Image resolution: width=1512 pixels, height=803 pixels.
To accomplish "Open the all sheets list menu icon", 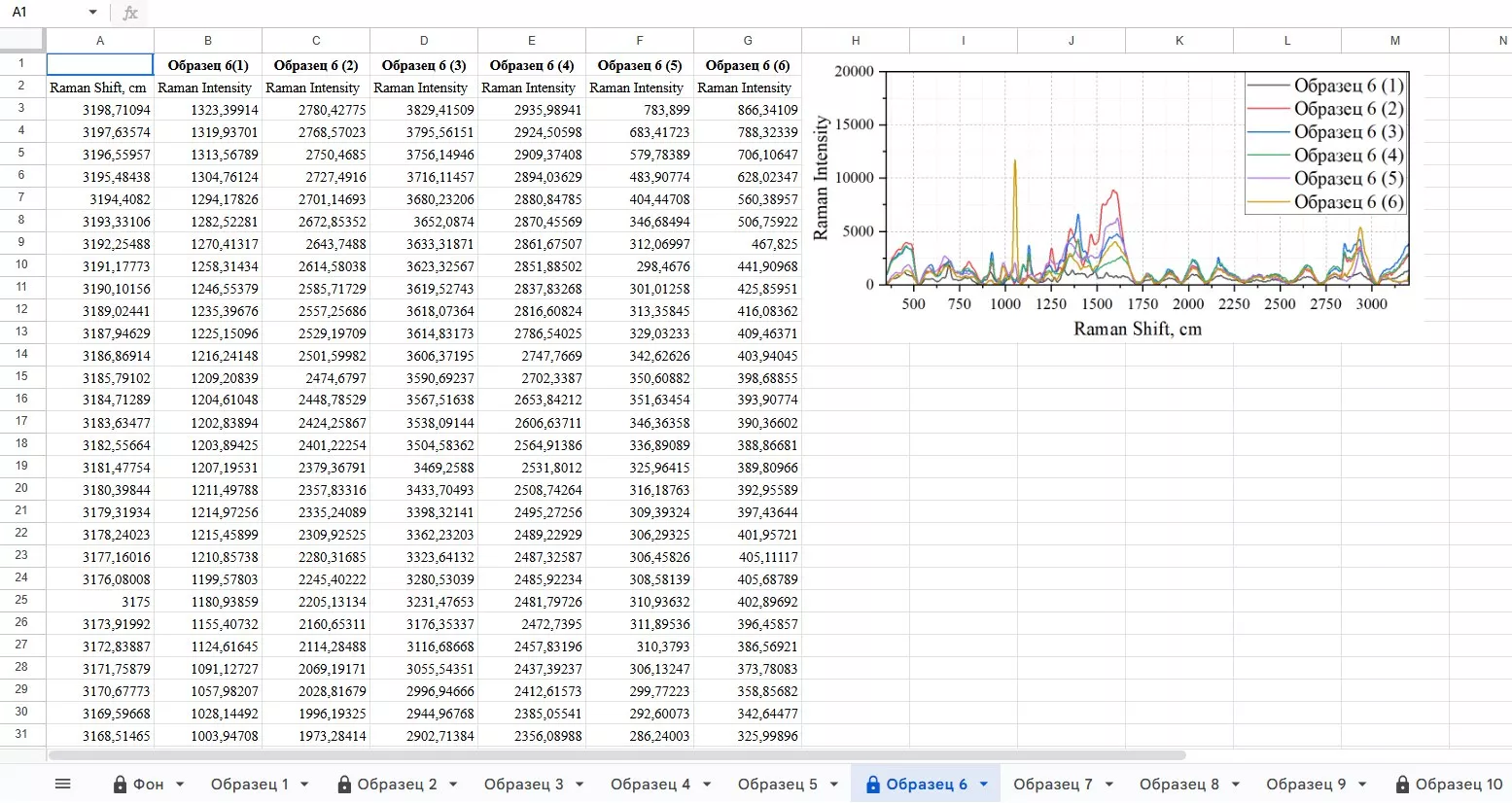I will 63,784.
